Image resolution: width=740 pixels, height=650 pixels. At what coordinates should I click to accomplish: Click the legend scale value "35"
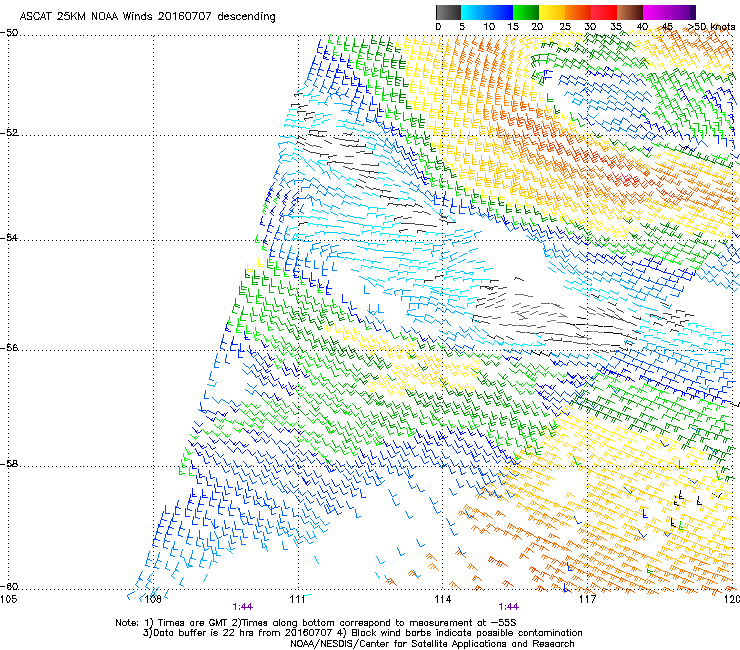coord(616,27)
